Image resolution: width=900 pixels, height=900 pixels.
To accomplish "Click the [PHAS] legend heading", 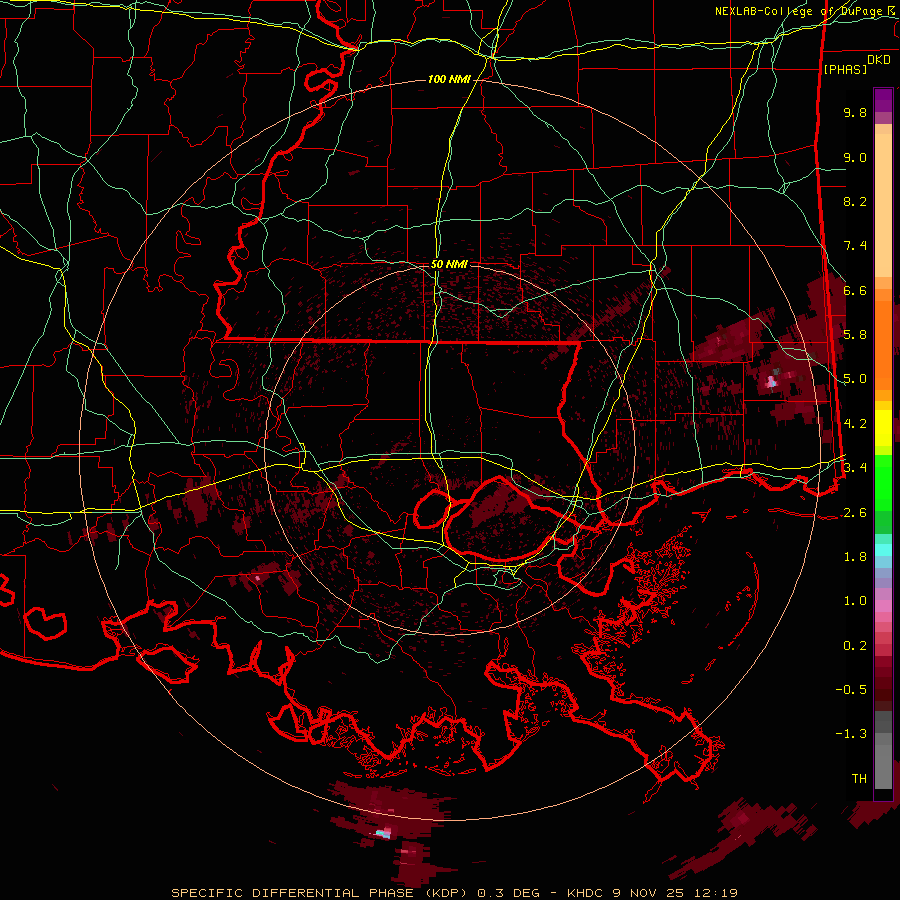I will tap(845, 69).
